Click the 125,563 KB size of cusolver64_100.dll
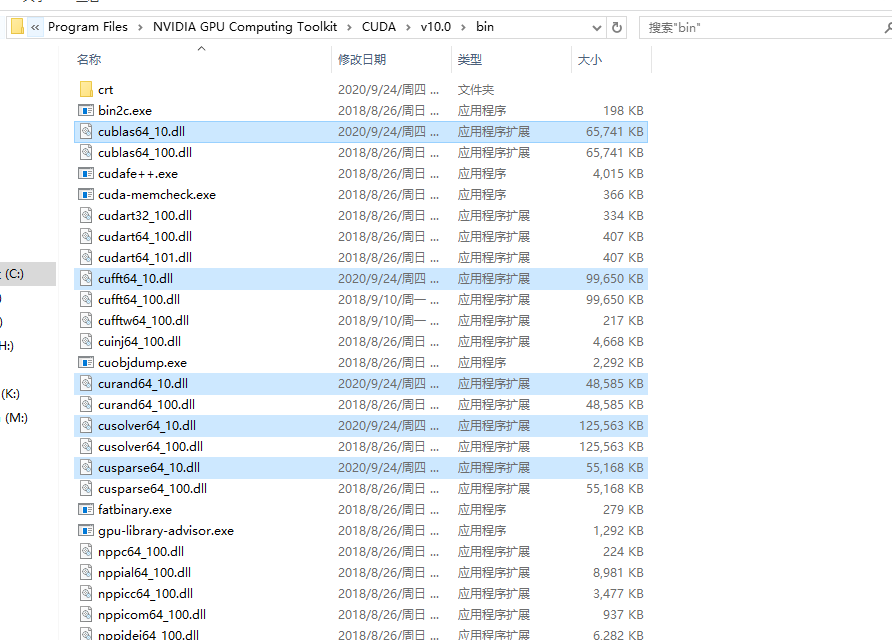892x640 pixels. pyautogui.click(x=611, y=447)
